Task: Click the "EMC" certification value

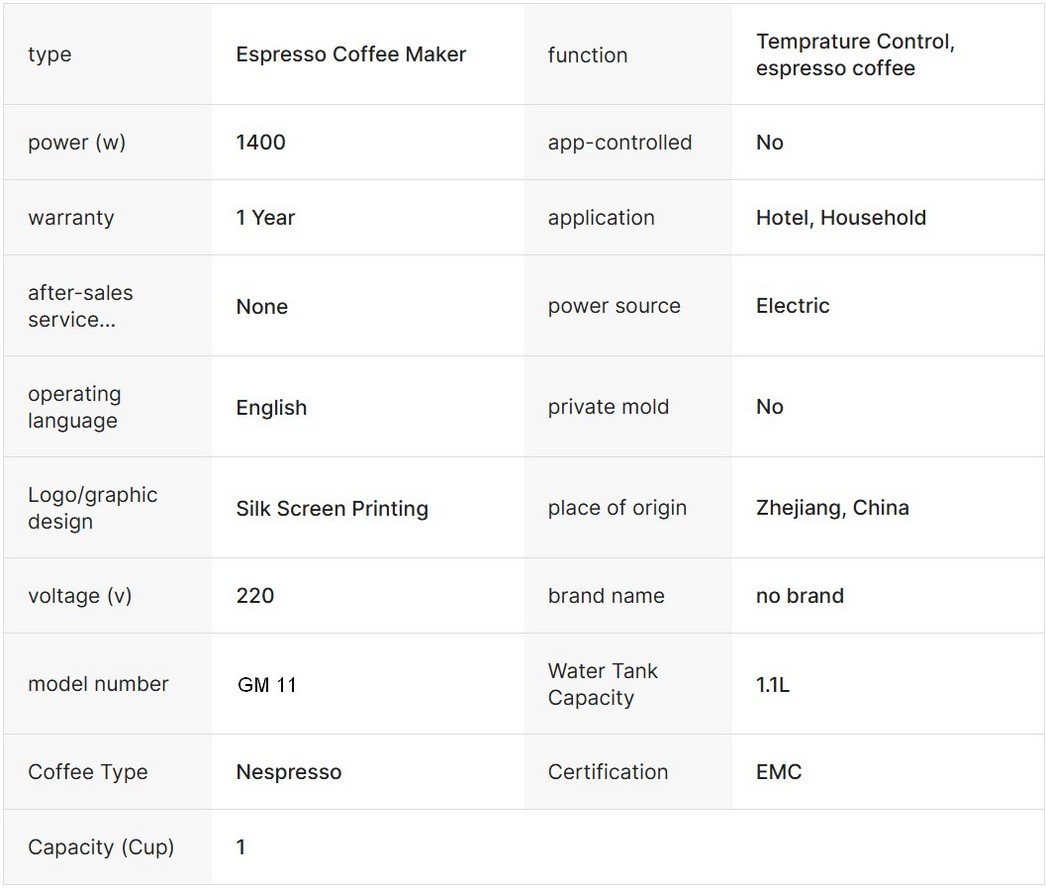Action: (779, 772)
